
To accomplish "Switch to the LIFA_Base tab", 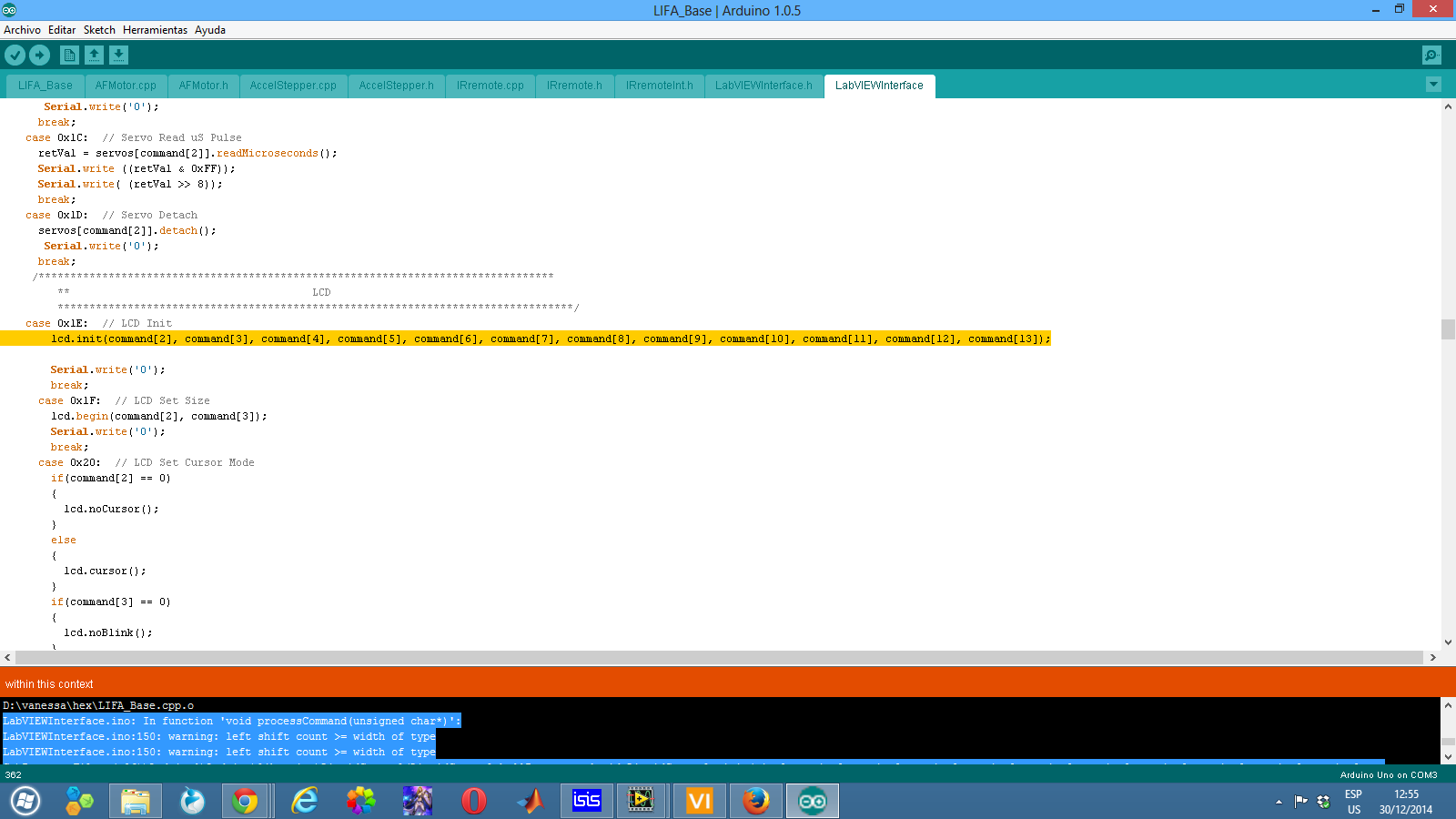I will click(x=45, y=86).
